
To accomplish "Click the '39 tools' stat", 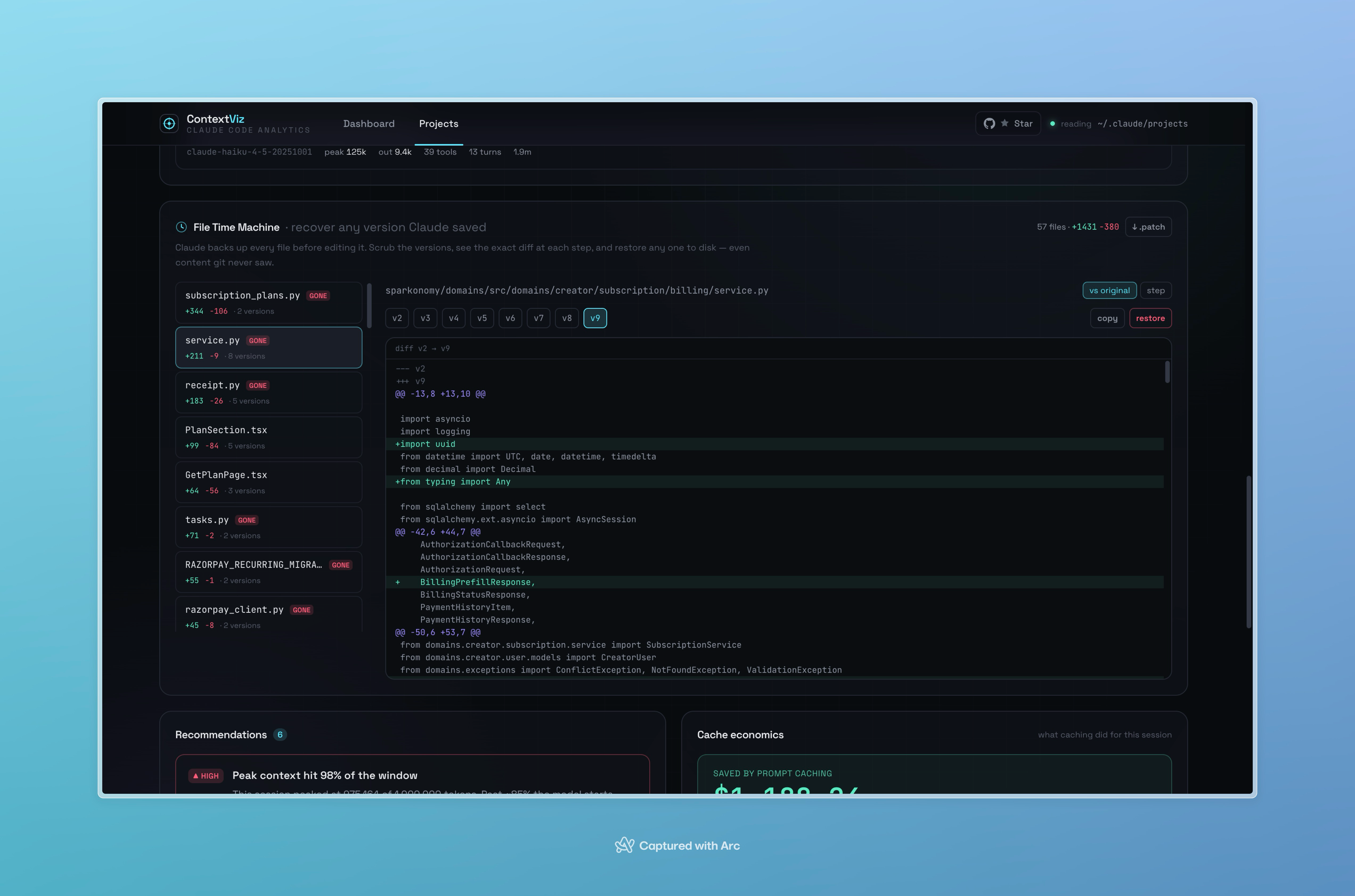I will [440, 152].
